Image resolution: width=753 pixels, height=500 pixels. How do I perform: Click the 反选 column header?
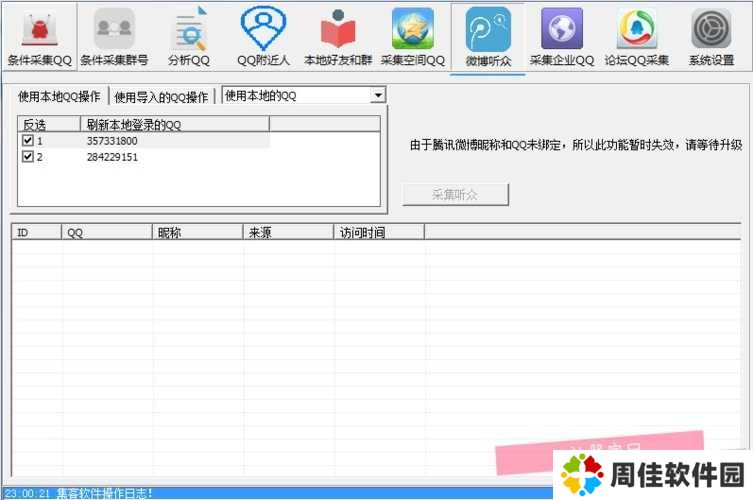(49, 124)
